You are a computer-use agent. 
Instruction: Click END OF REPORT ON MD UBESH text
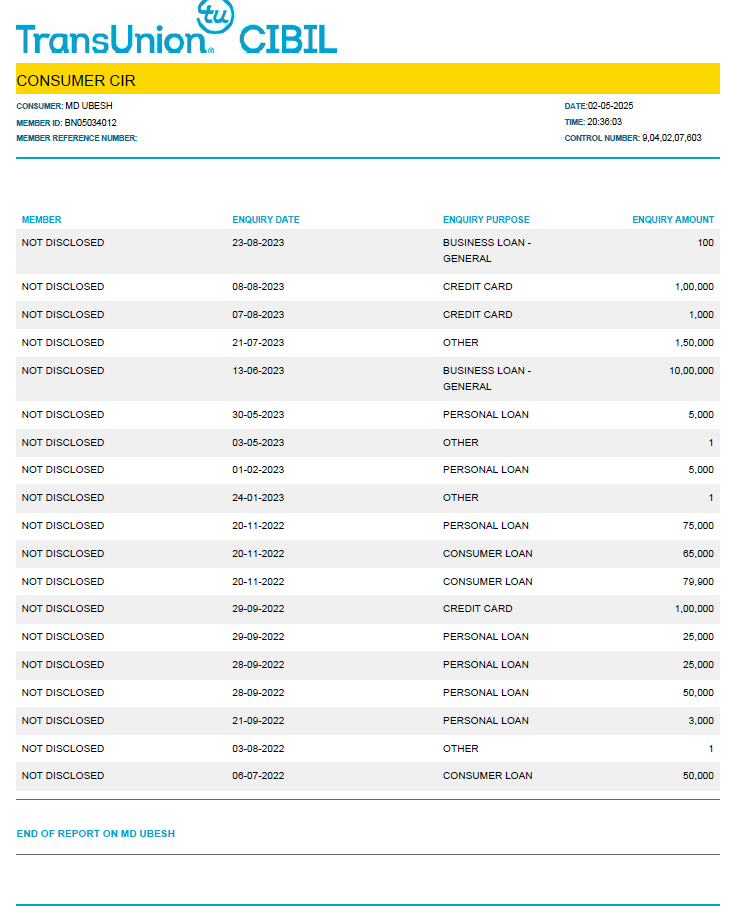coord(95,833)
